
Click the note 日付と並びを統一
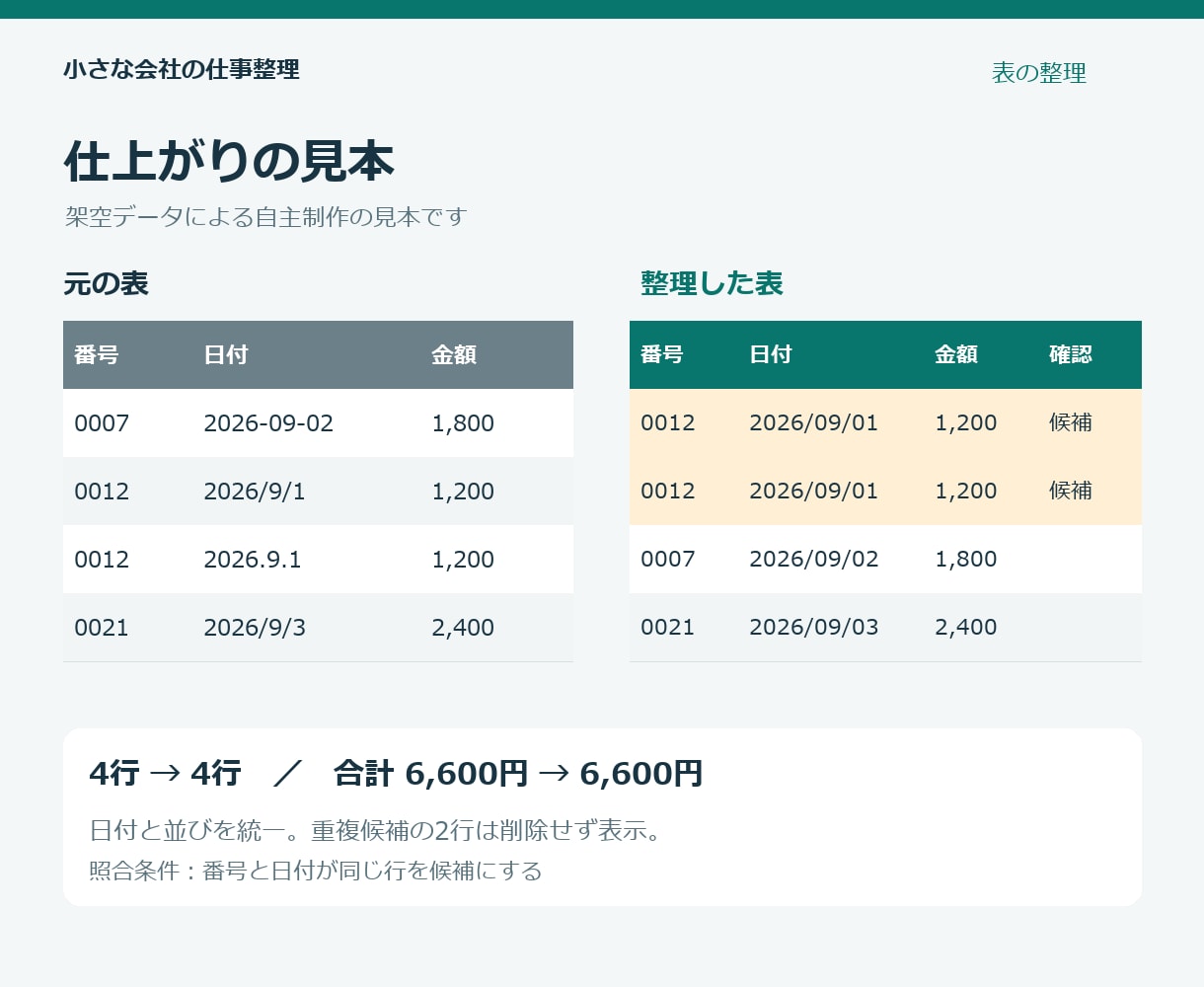(375, 831)
